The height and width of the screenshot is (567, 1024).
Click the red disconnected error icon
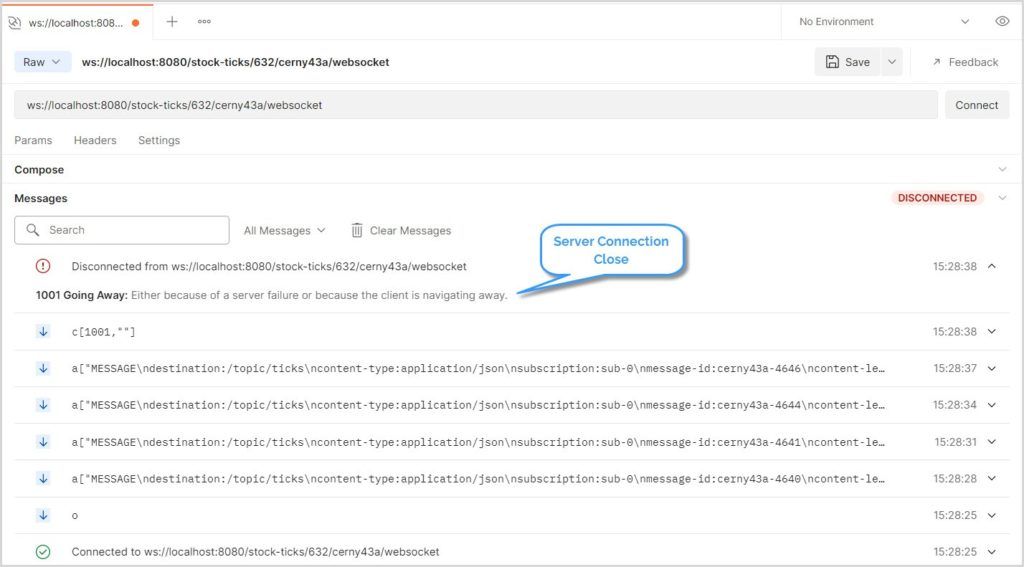pos(43,266)
